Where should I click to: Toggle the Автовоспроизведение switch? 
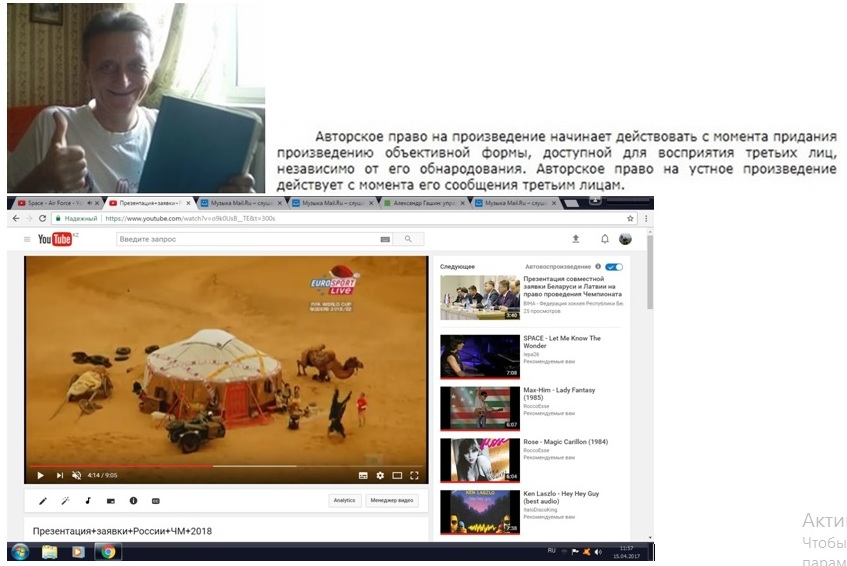[614, 267]
